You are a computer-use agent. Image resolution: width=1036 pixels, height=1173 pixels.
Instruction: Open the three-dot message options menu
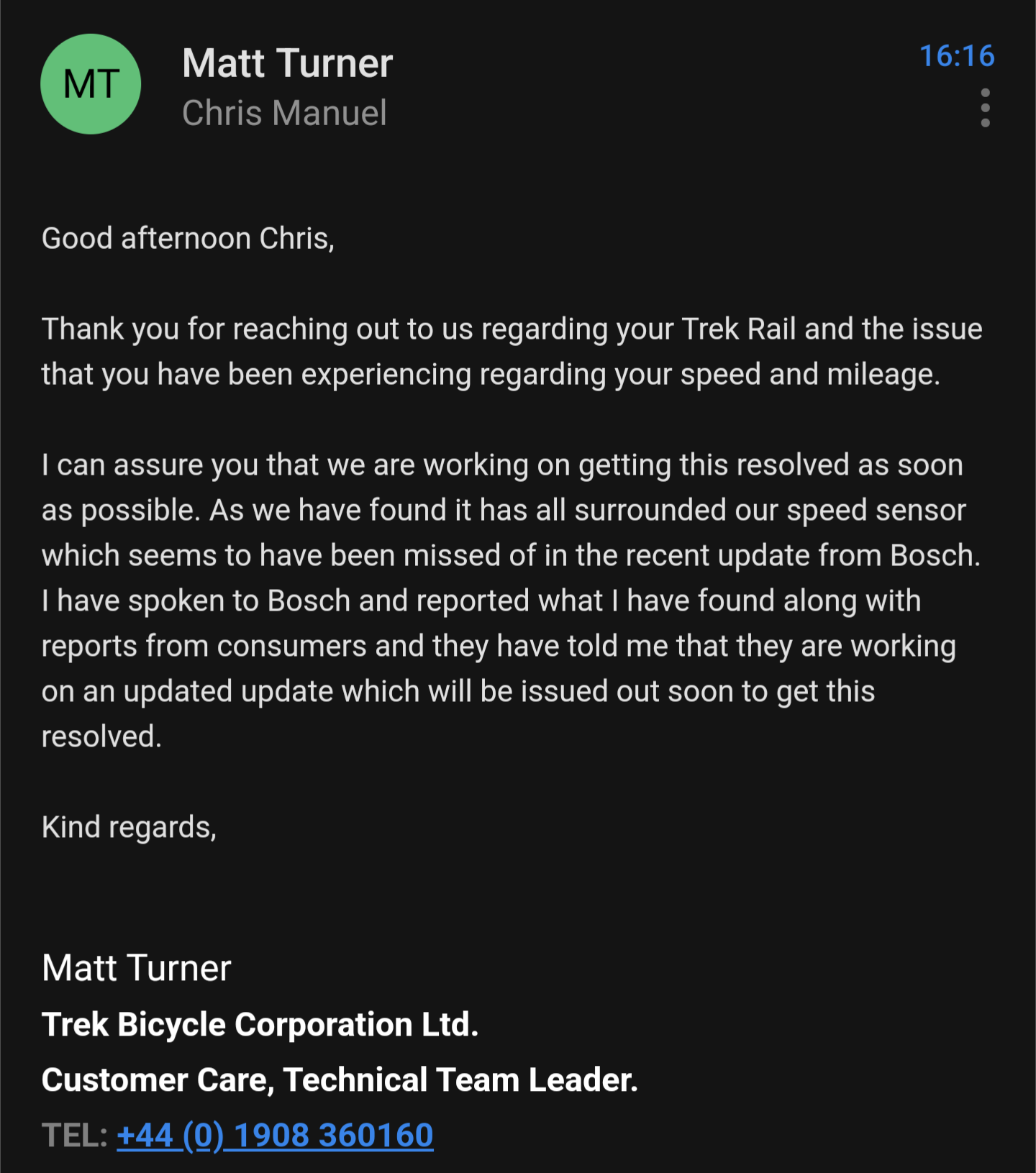pyautogui.click(x=985, y=108)
